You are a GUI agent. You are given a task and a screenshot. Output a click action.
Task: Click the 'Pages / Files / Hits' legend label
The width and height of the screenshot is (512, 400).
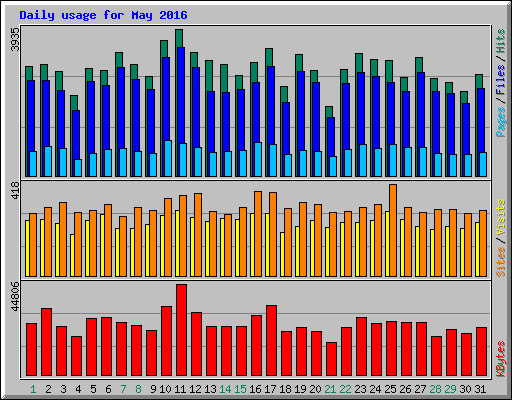pos(500,83)
